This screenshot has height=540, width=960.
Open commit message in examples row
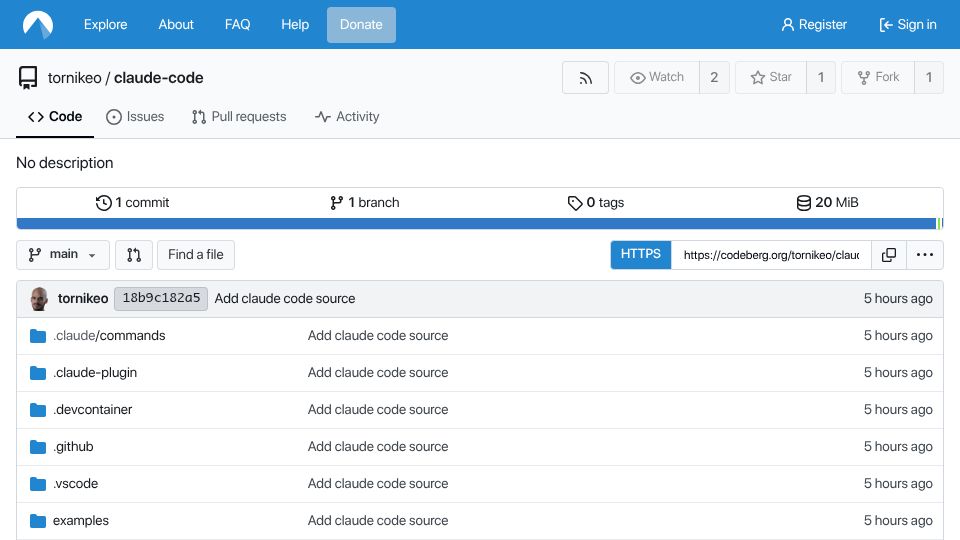[378, 521]
